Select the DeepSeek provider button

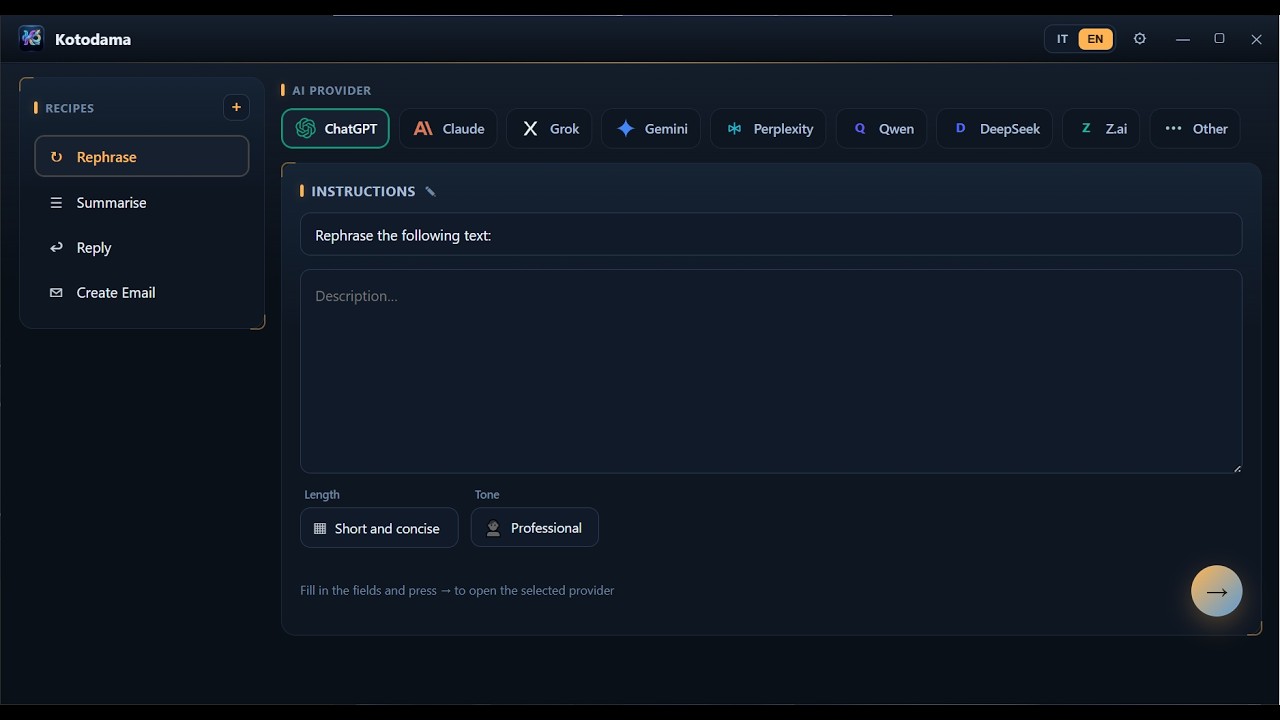point(994,128)
